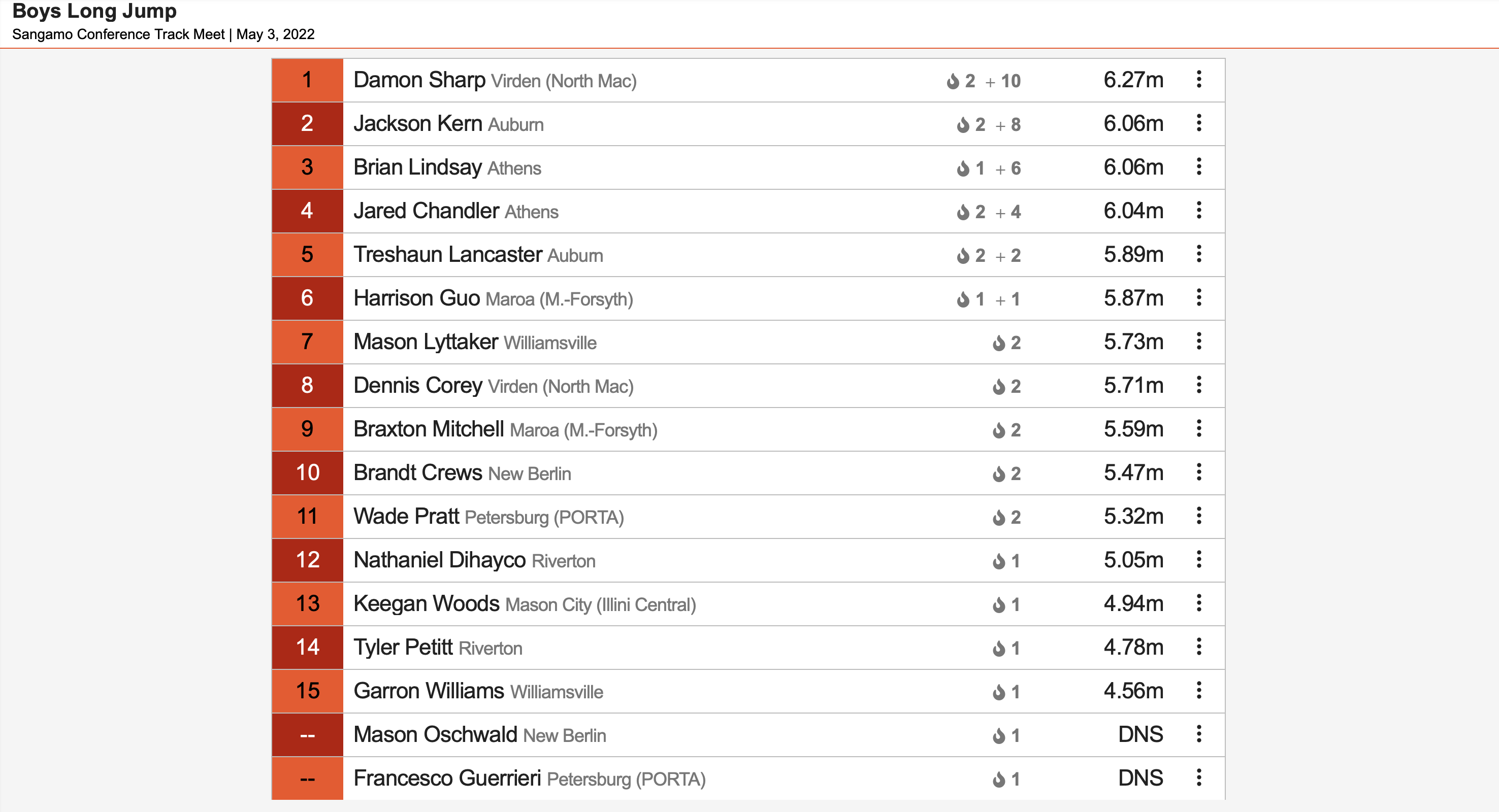
Task: Click the flame icon in Brian Lindsay's row
Action: [963, 168]
